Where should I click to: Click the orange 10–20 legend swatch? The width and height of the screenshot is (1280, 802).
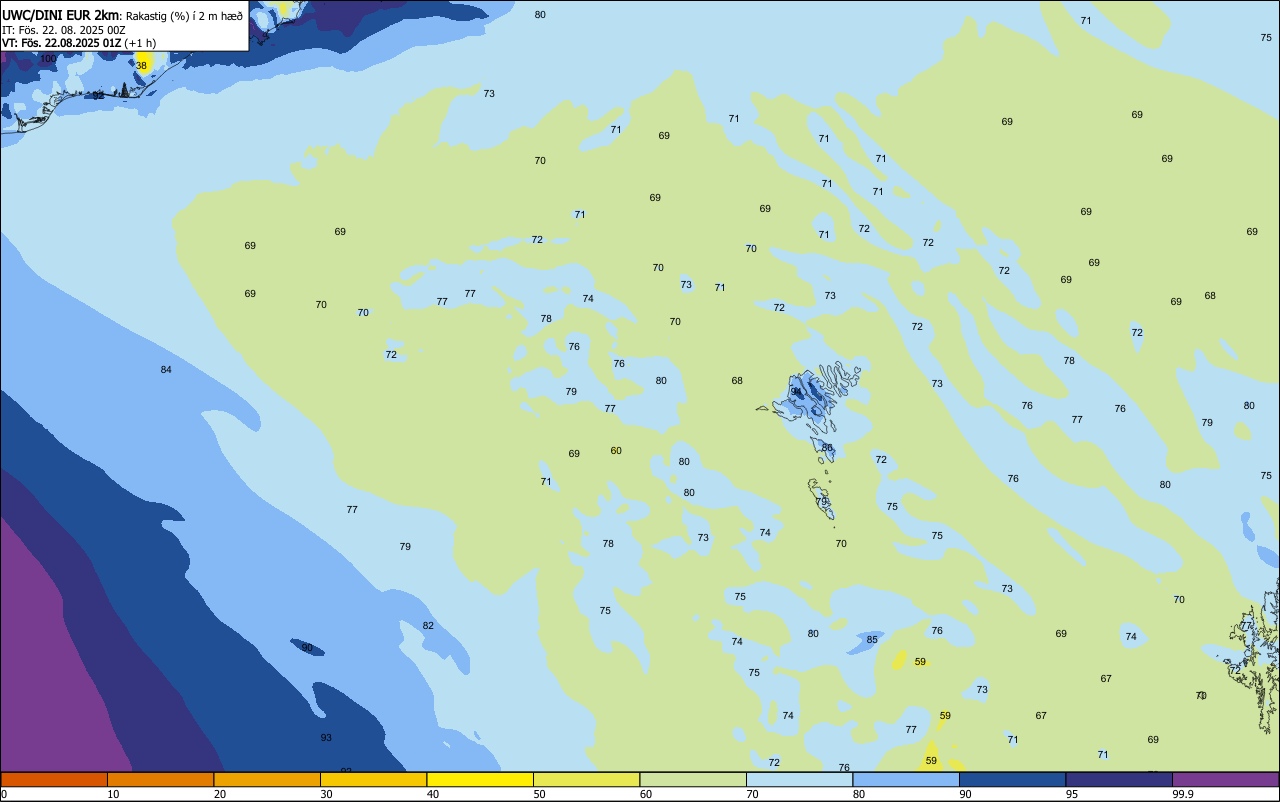point(160,779)
